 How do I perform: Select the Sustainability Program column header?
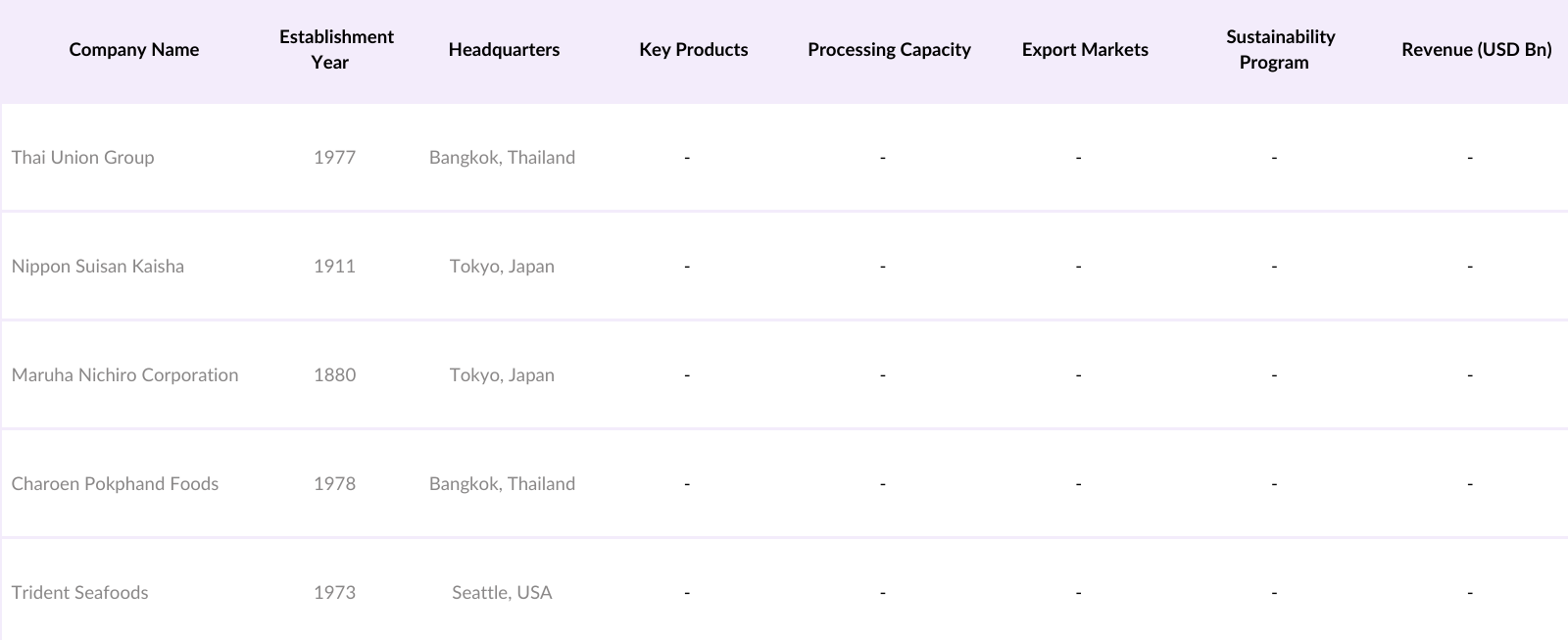point(1280,50)
